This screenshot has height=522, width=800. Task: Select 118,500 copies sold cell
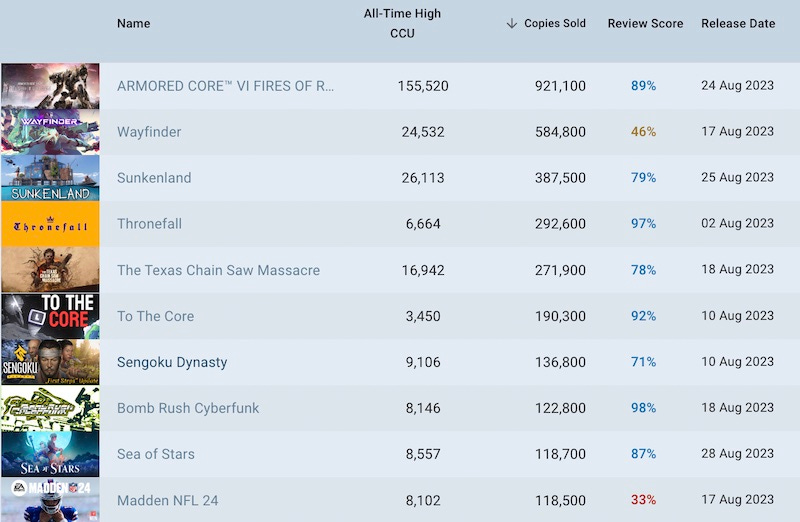tap(560, 500)
